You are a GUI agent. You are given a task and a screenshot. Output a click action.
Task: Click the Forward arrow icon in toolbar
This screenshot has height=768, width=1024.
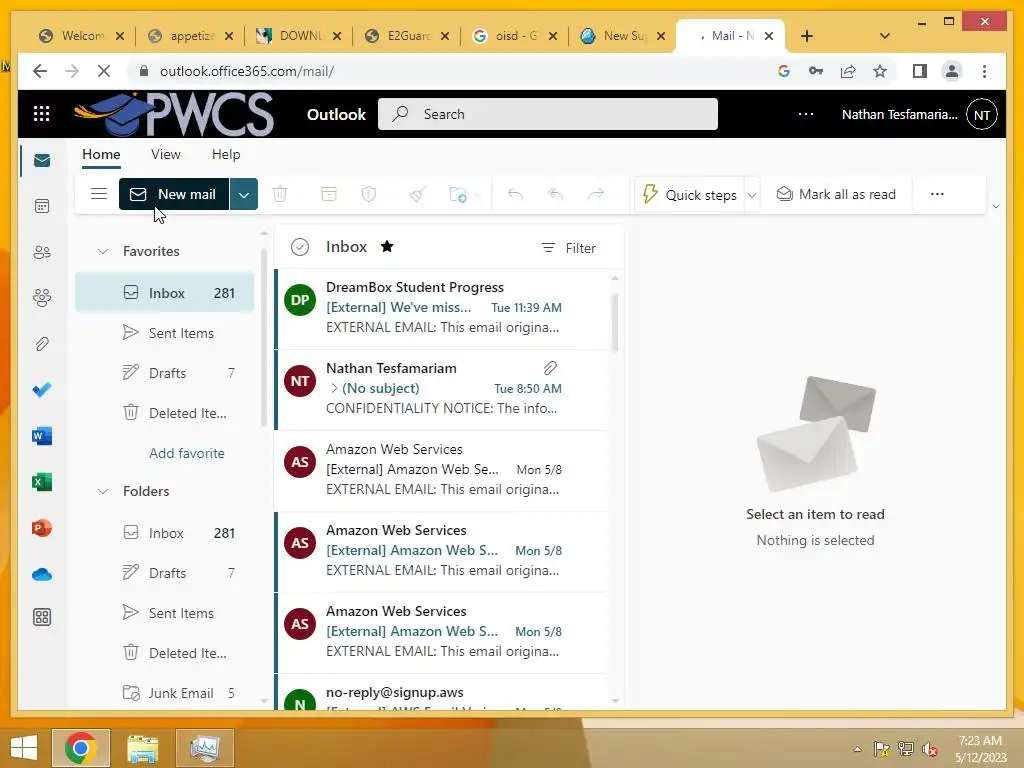[596, 194]
